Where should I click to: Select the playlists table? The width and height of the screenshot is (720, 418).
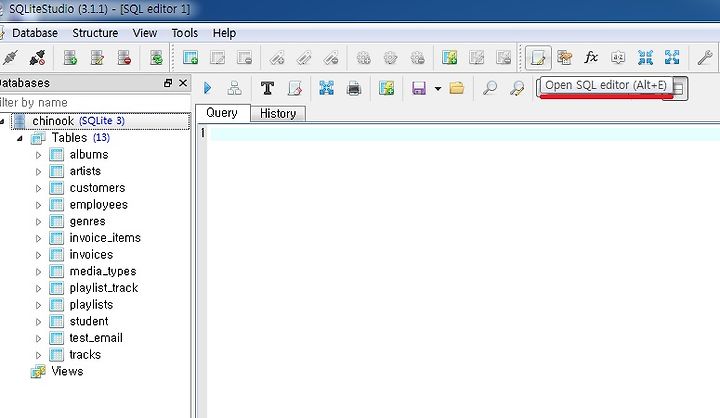point(91,305)
